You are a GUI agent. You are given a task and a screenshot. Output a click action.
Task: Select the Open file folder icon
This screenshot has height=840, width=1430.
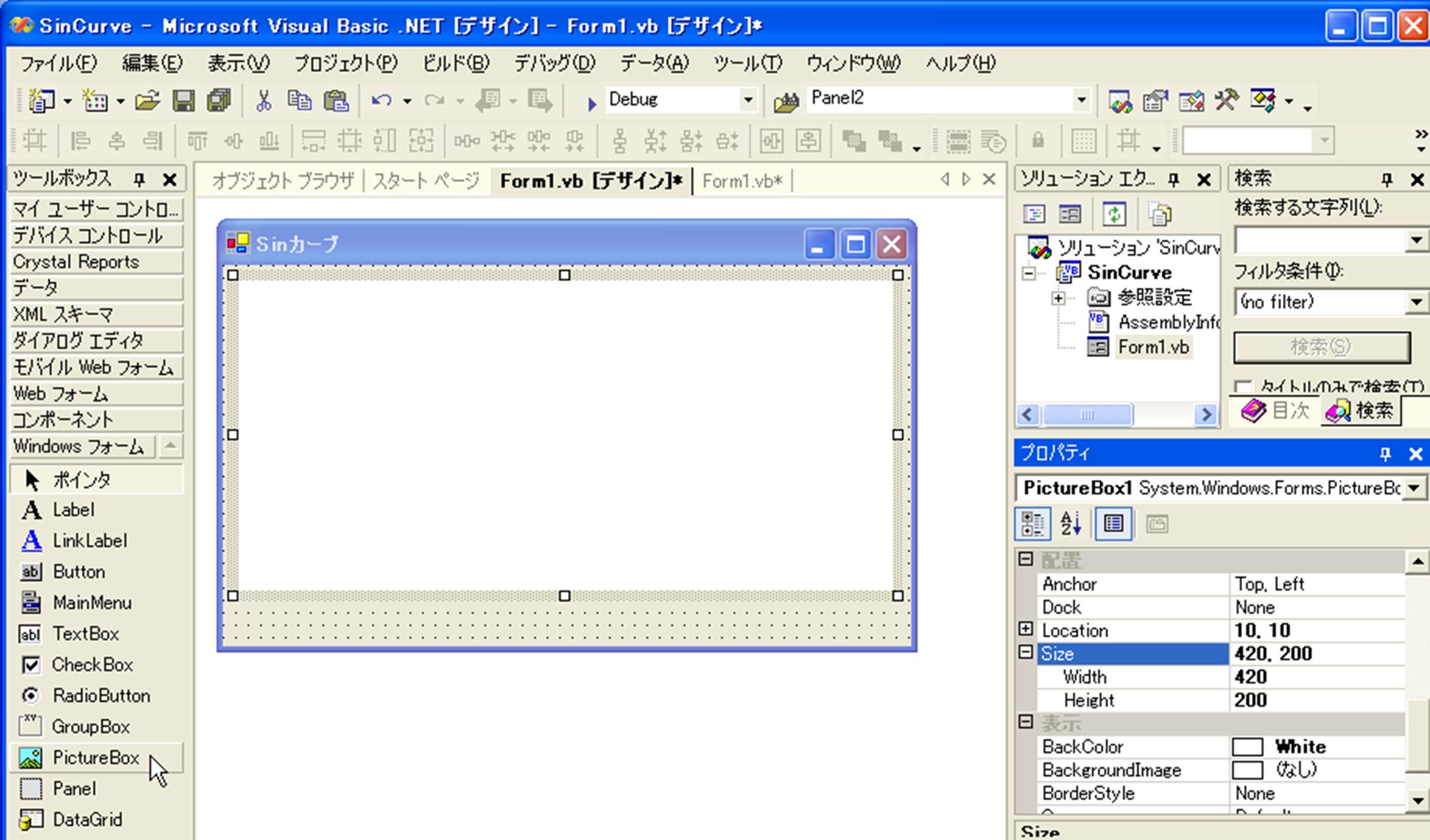[147, 100]
